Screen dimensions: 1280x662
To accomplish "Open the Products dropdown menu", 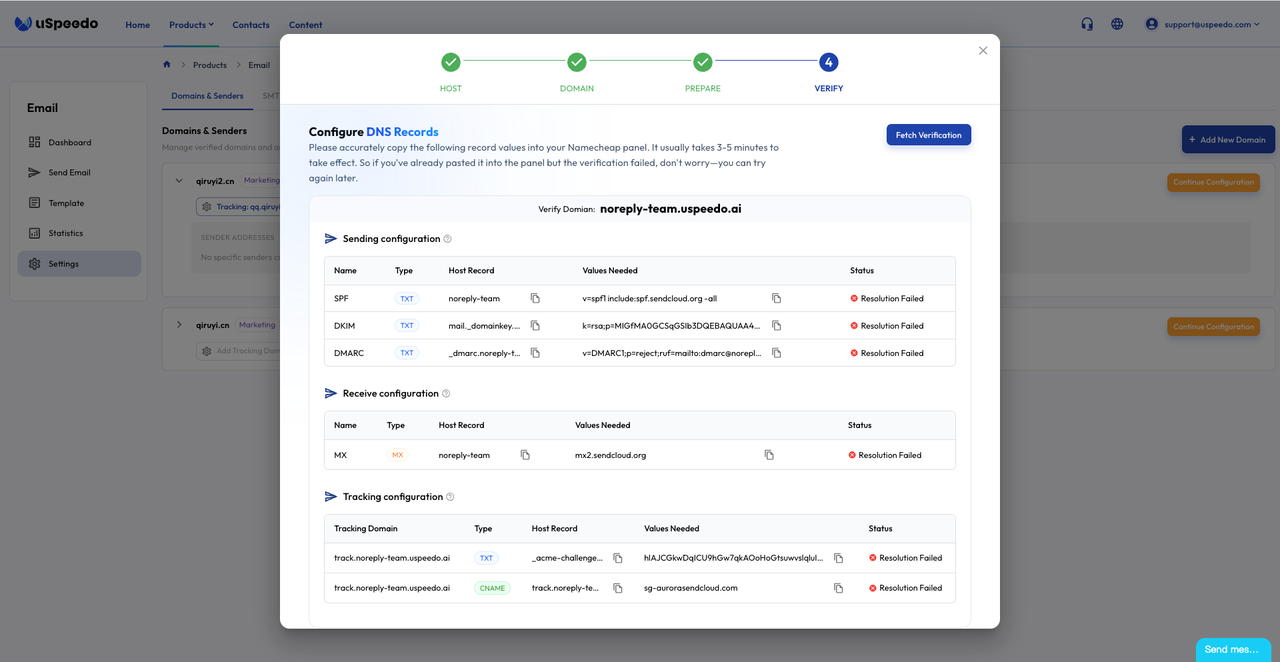I will [191, 25].
